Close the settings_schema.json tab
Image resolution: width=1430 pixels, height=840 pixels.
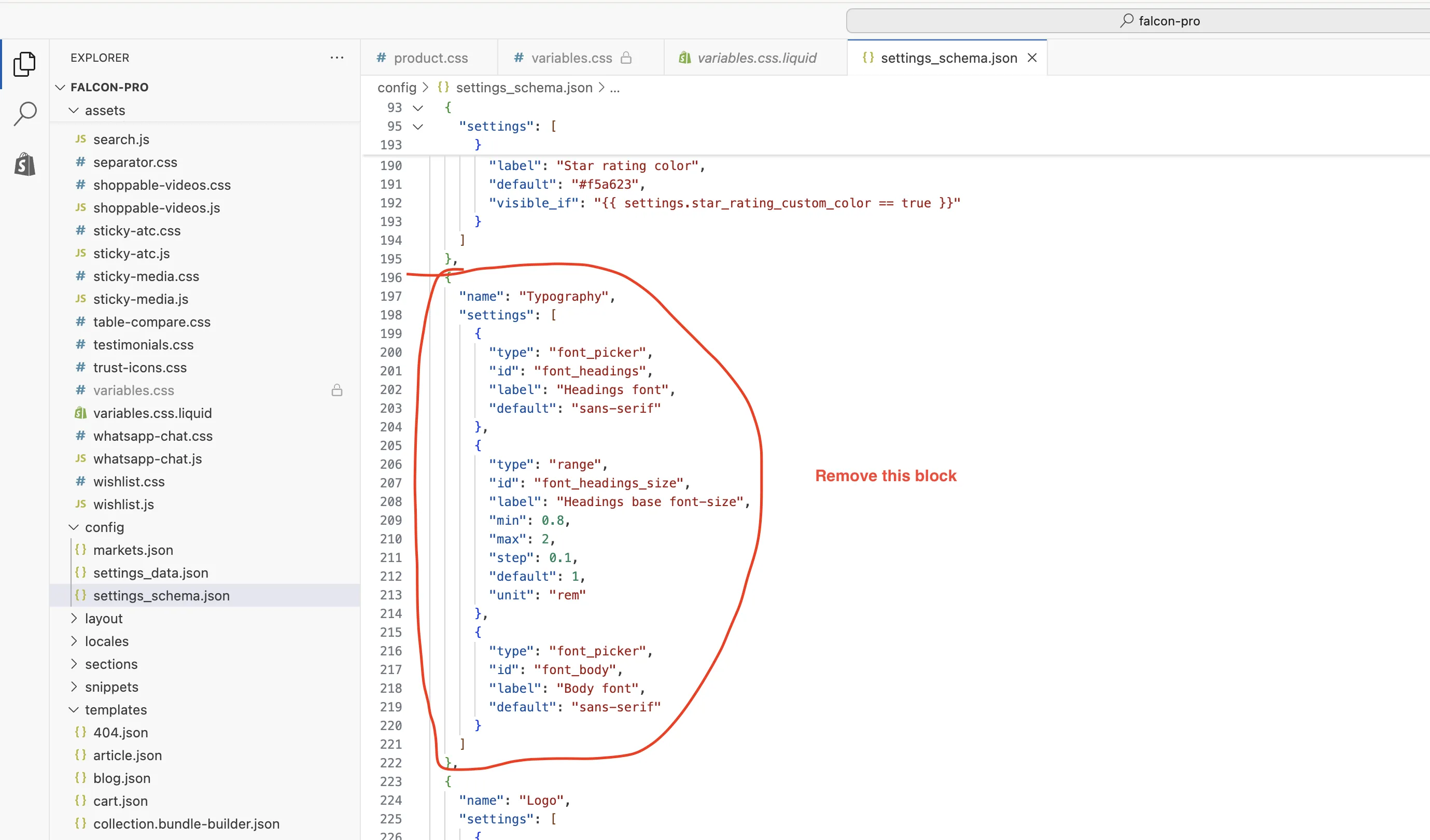[1032, 58]
